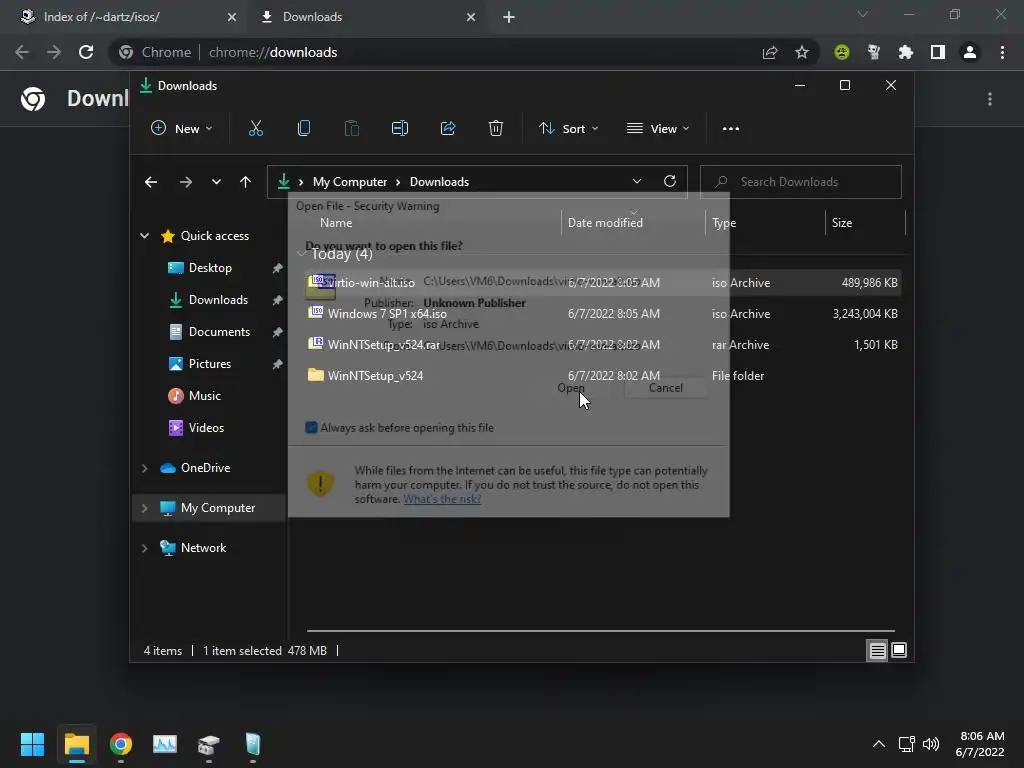Click the Share icon in Explorer toolbar
The image size is (1024, 768).
448,129
